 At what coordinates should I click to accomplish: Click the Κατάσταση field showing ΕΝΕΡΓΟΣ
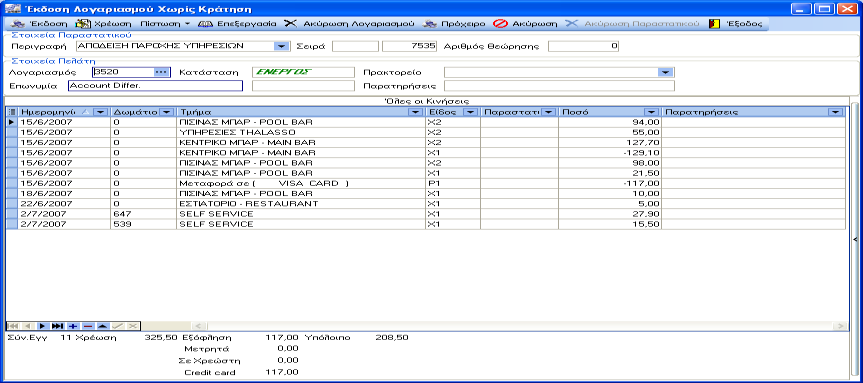point(303,72)
